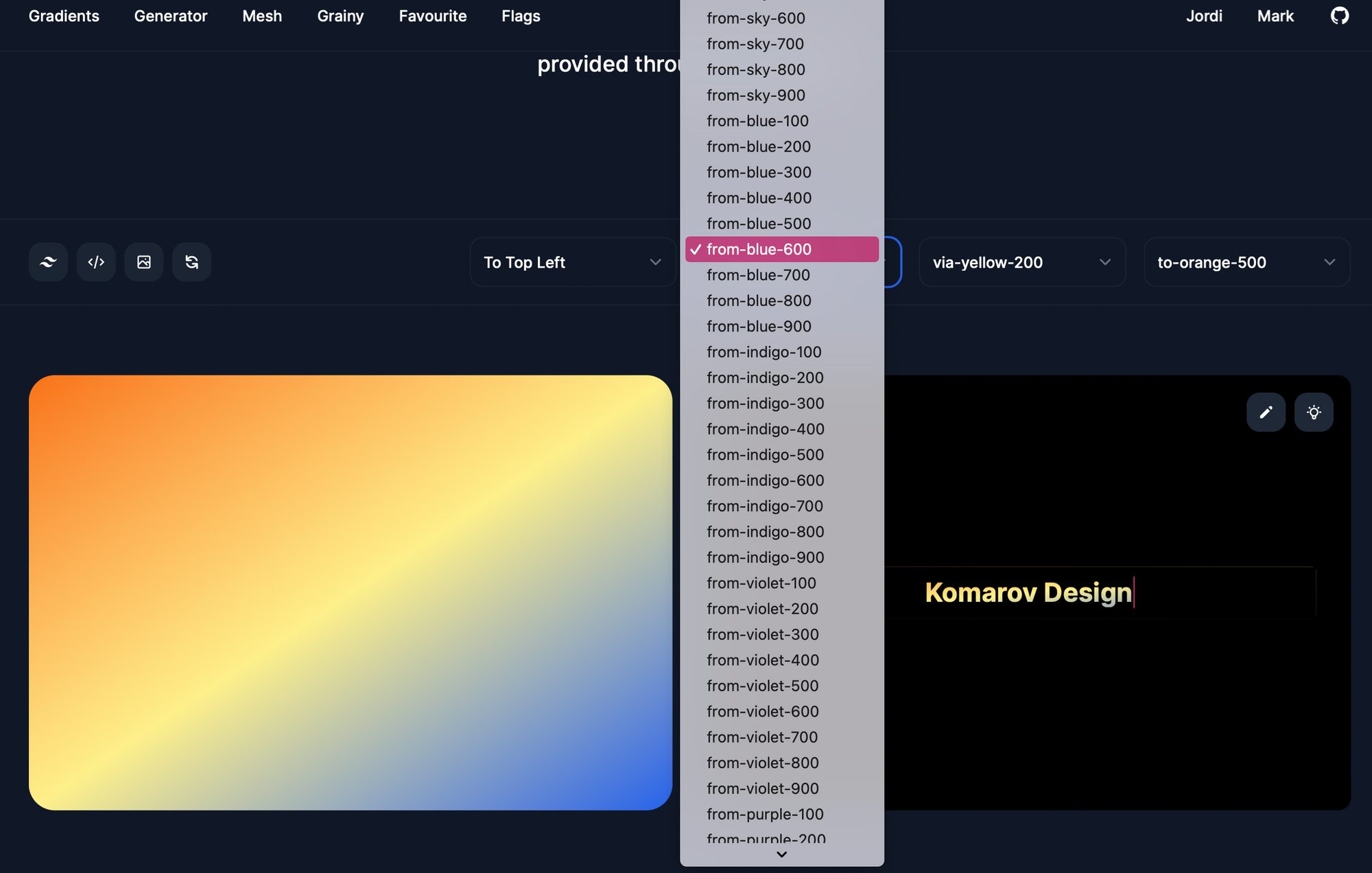Expand the to-orange-500 dropdown

click(x=1246, y=262)
